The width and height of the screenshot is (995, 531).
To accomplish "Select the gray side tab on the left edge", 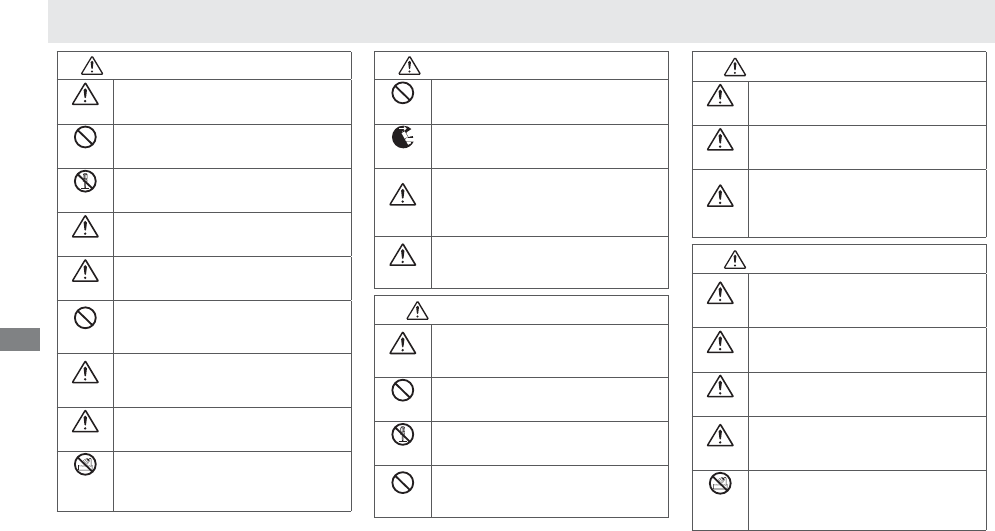I will pyautogui.click(x=19, y=337).
